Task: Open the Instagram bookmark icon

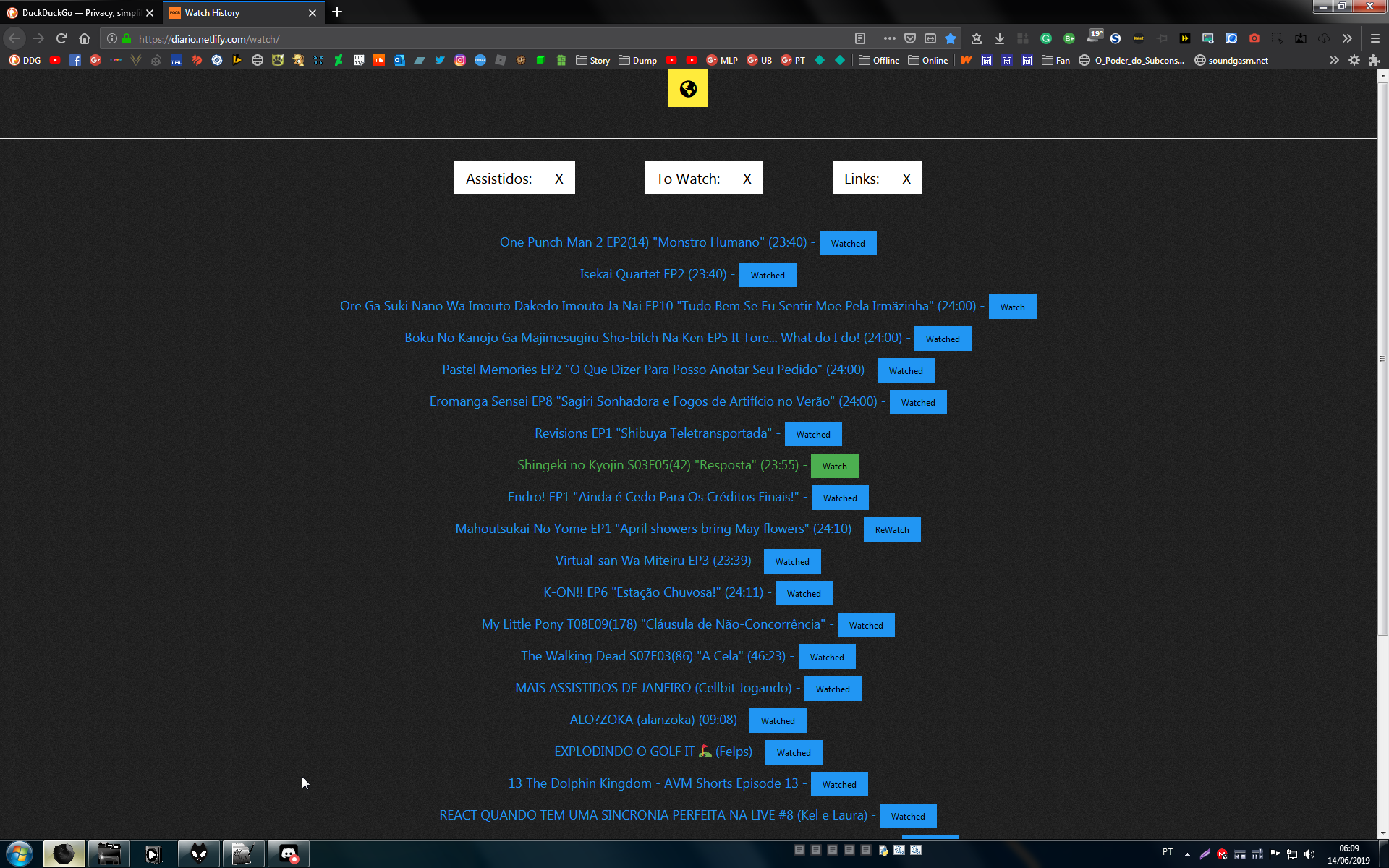Action: [x=460, y=60]
